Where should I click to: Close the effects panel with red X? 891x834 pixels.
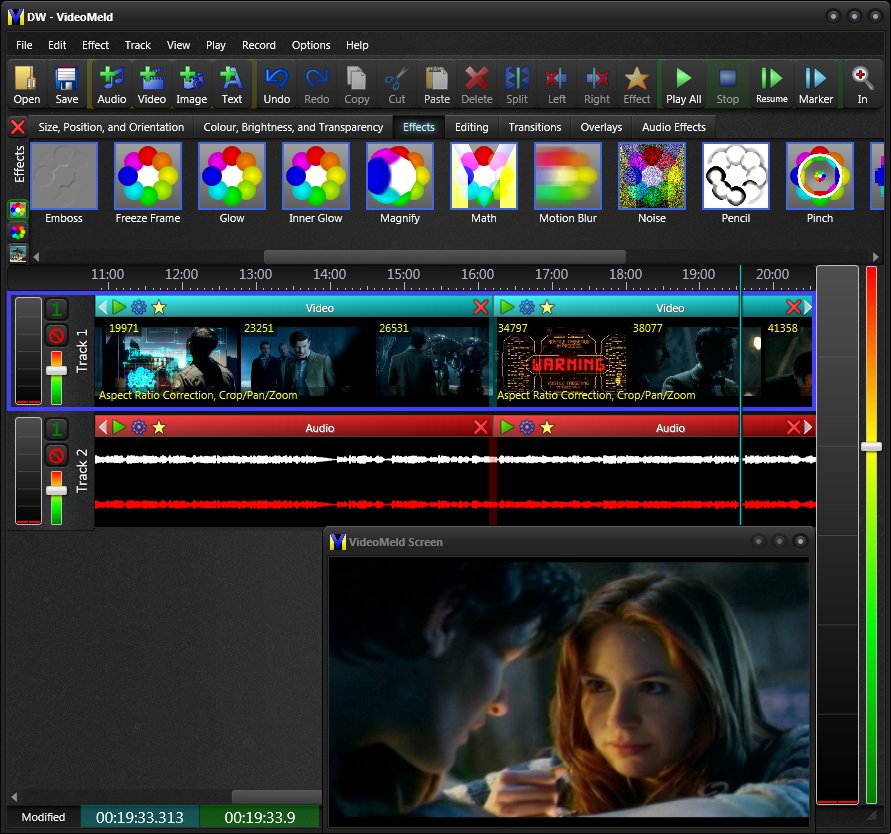17,127
